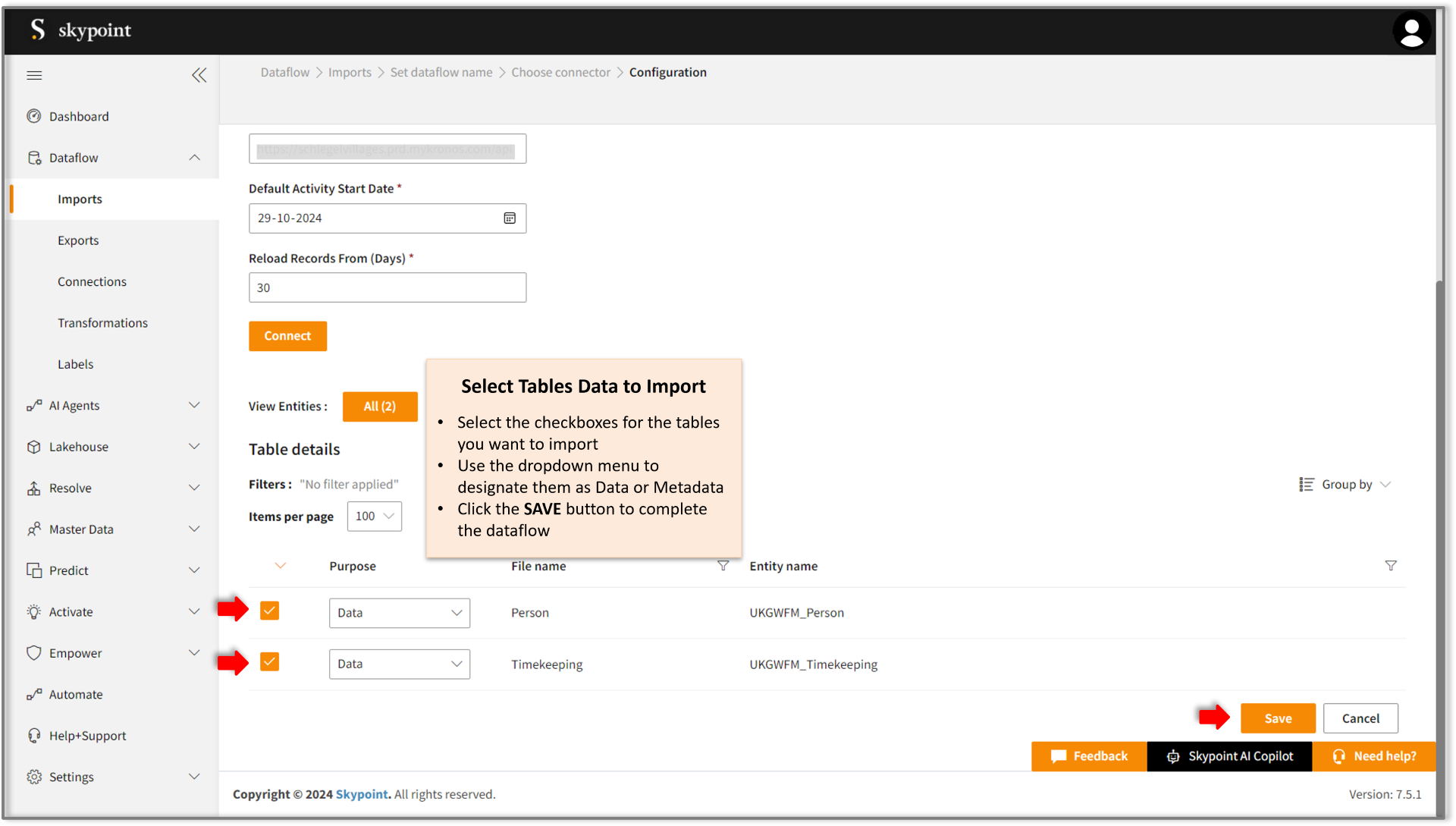
Task: Open the Imports menu item
Action: pos(80,199)
